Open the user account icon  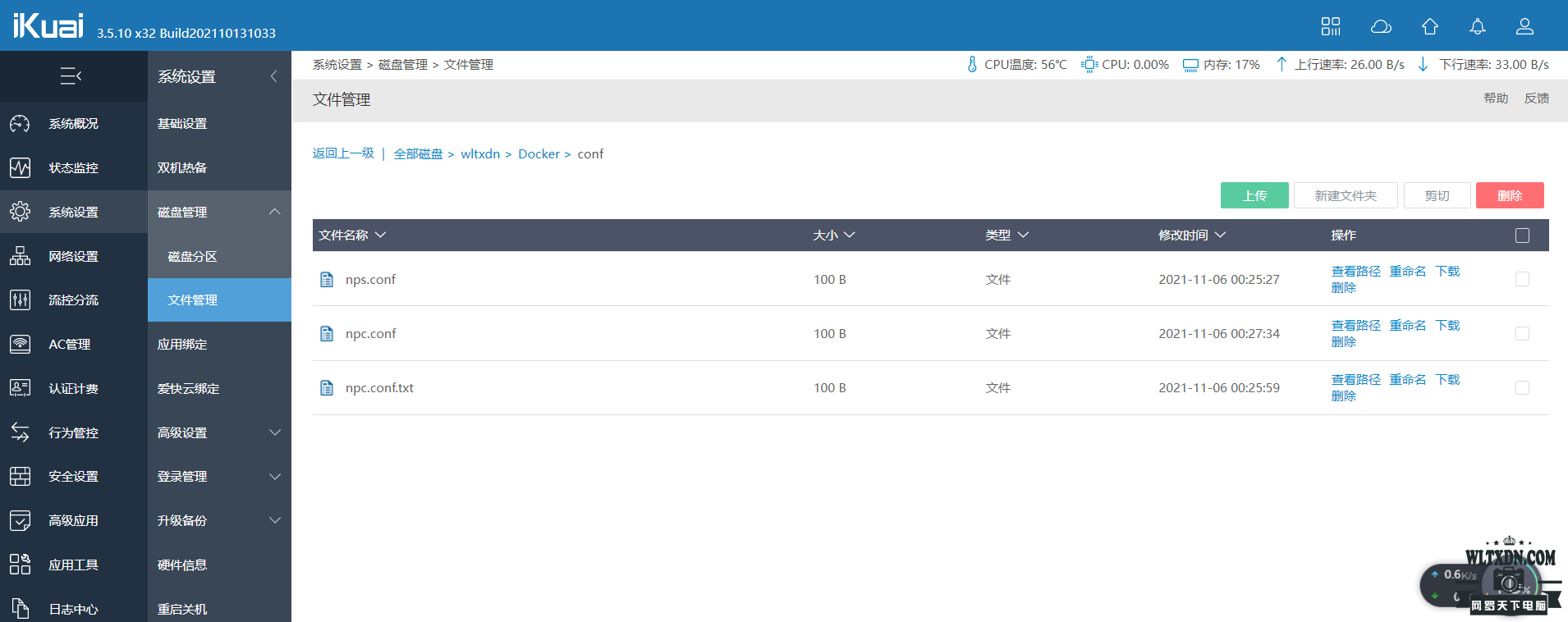pos(1524,26)
